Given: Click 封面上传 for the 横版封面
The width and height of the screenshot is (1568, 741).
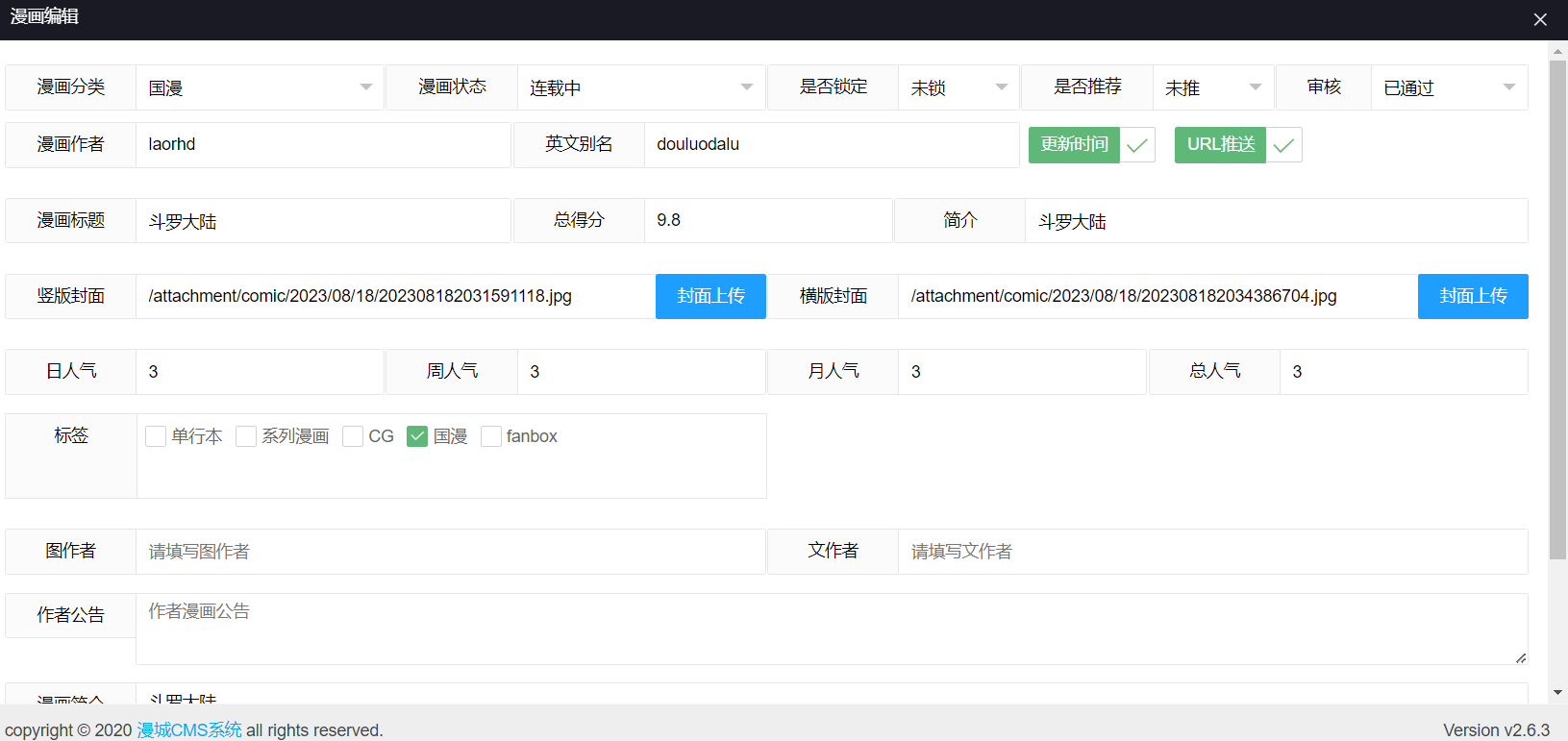Looking at the screenshot, I should click(1472, 296).
